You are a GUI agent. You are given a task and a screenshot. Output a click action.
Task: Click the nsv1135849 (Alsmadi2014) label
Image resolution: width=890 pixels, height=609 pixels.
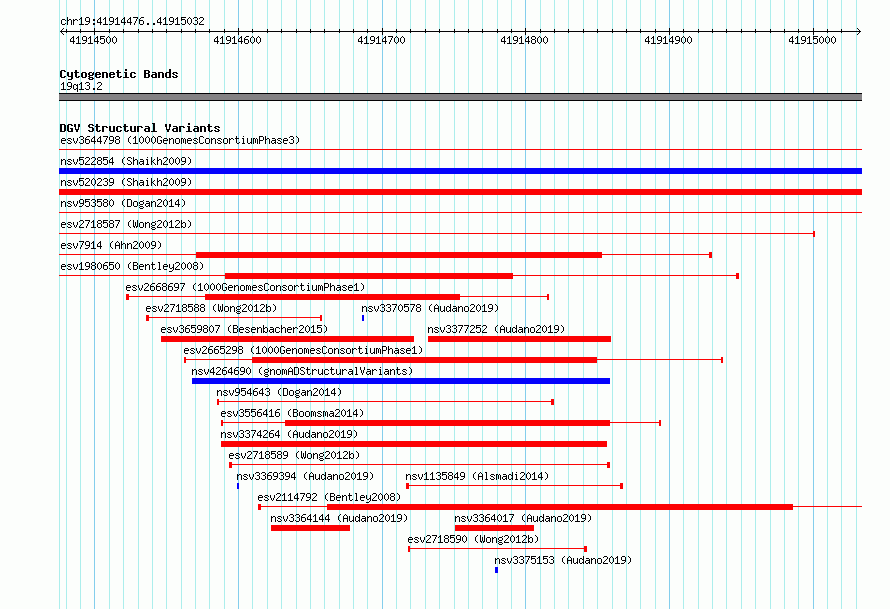point(477,476)
